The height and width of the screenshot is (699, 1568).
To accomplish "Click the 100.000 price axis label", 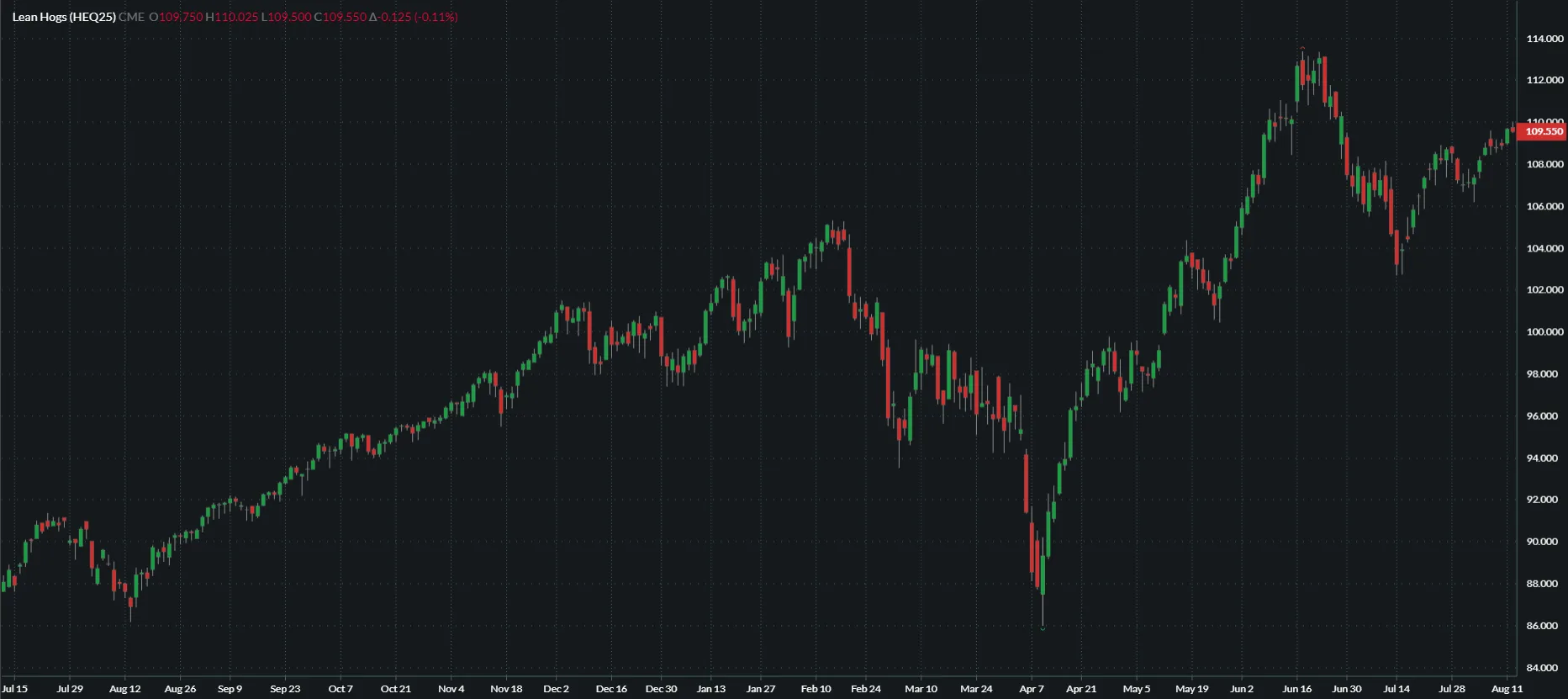I will tap(1544, 332).
